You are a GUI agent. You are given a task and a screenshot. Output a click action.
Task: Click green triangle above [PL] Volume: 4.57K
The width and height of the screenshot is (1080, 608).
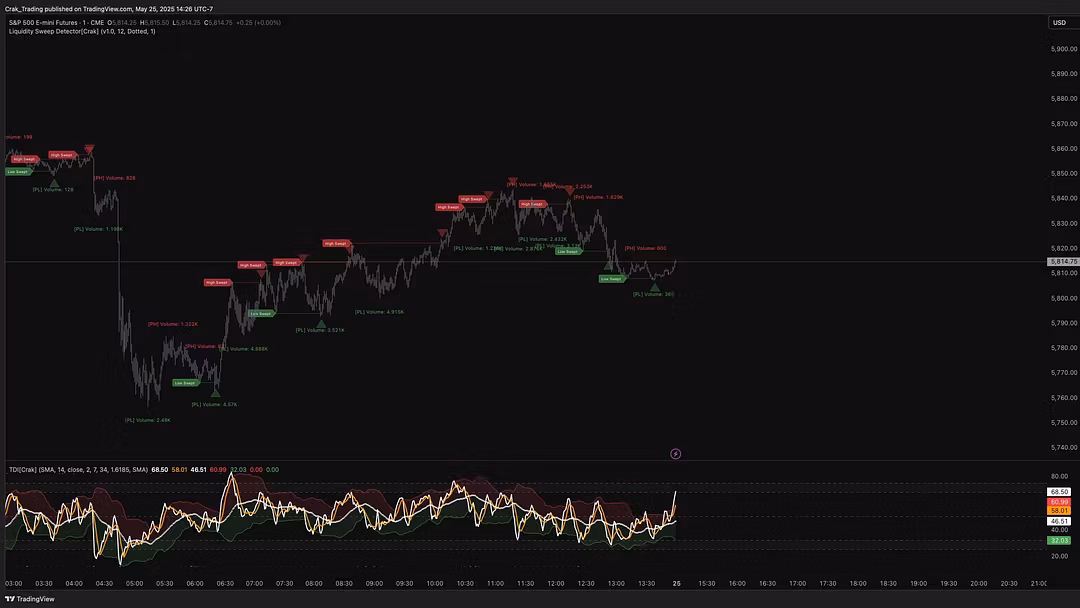[x=215, y=393]
